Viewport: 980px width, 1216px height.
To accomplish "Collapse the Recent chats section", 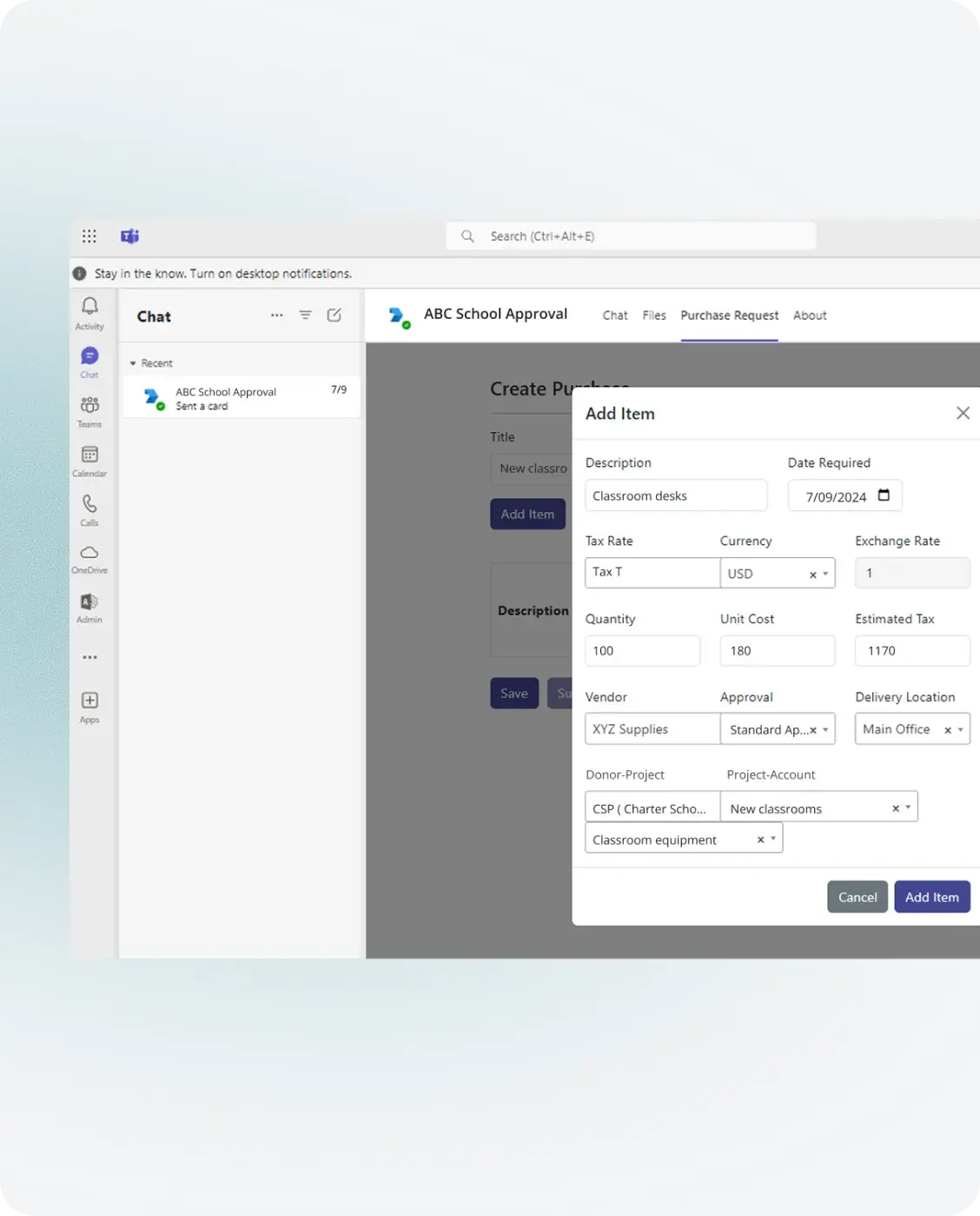I will (133, 363).
